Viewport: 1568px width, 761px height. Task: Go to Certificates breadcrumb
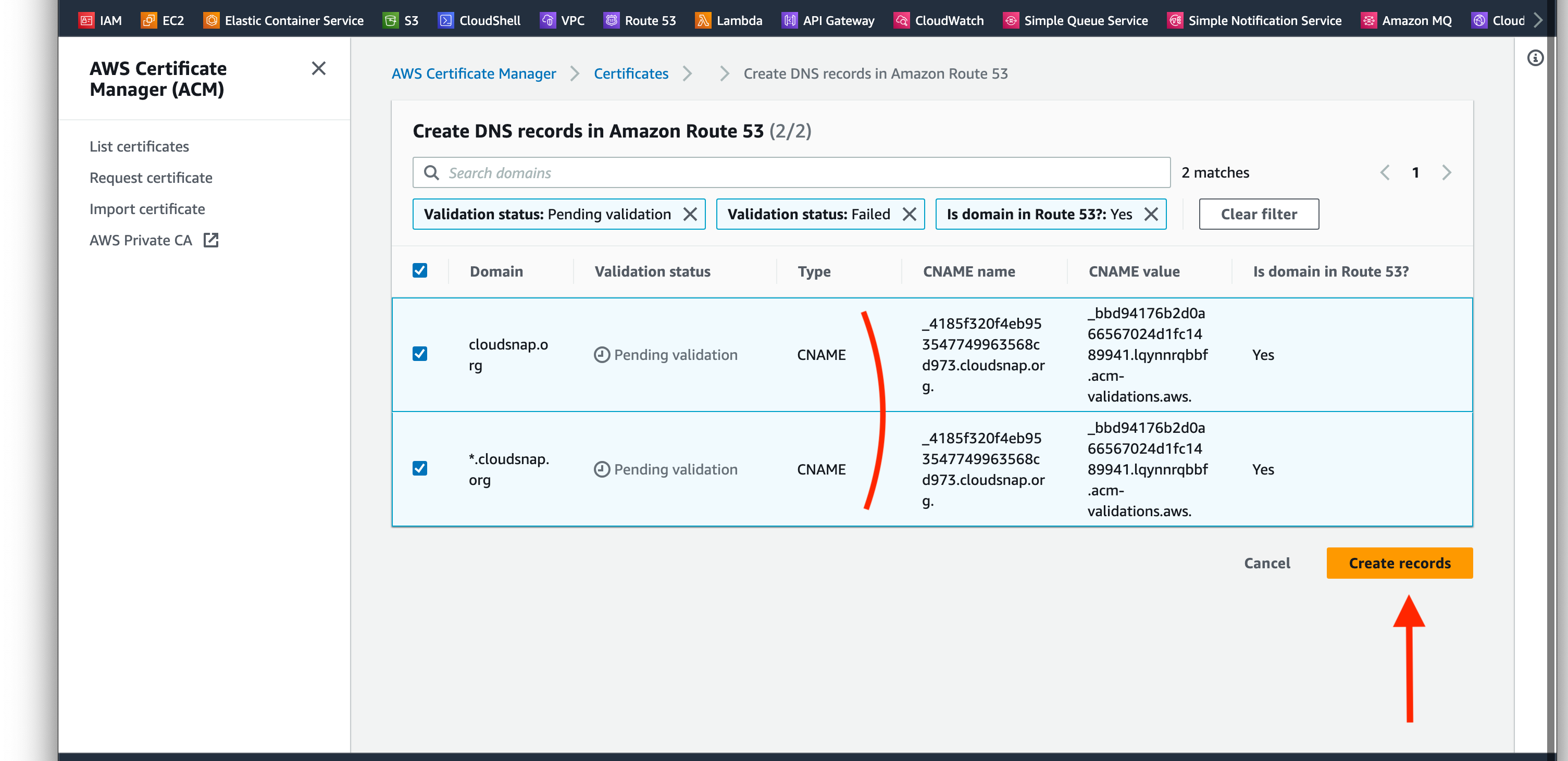tap(631, 73)
